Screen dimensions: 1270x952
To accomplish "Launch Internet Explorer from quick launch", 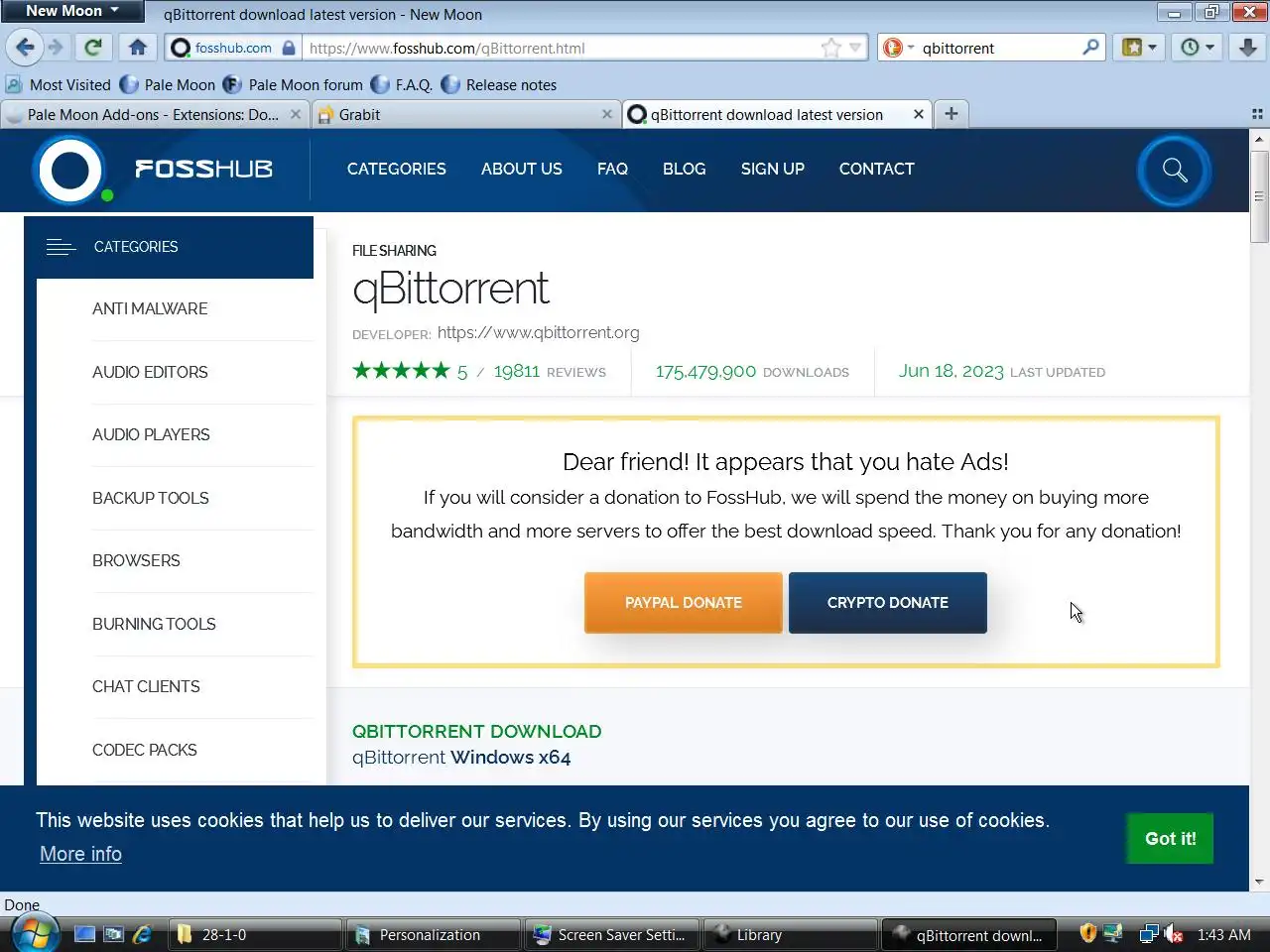I will (142, 934).
